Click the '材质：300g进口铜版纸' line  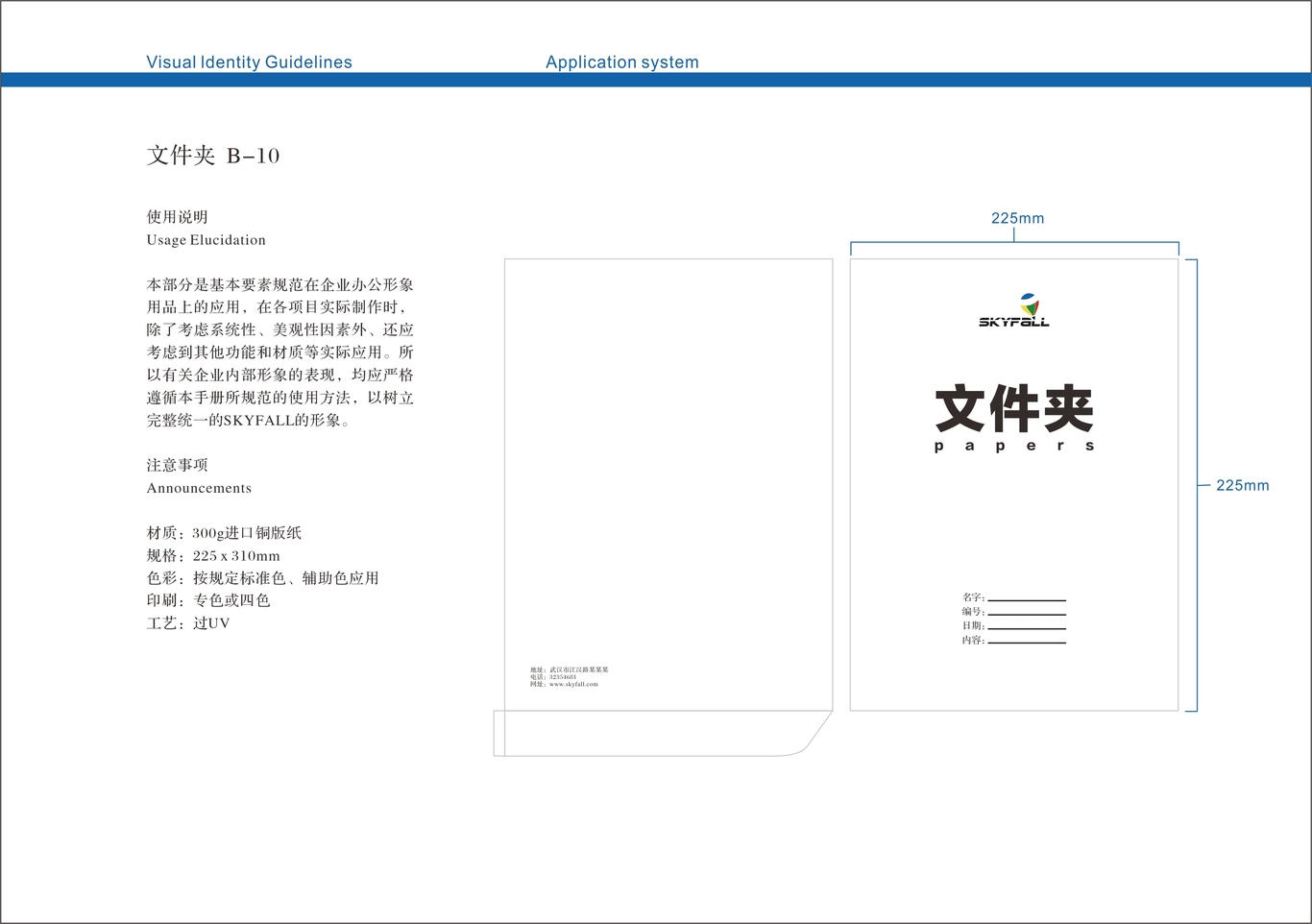coord(224,533)
